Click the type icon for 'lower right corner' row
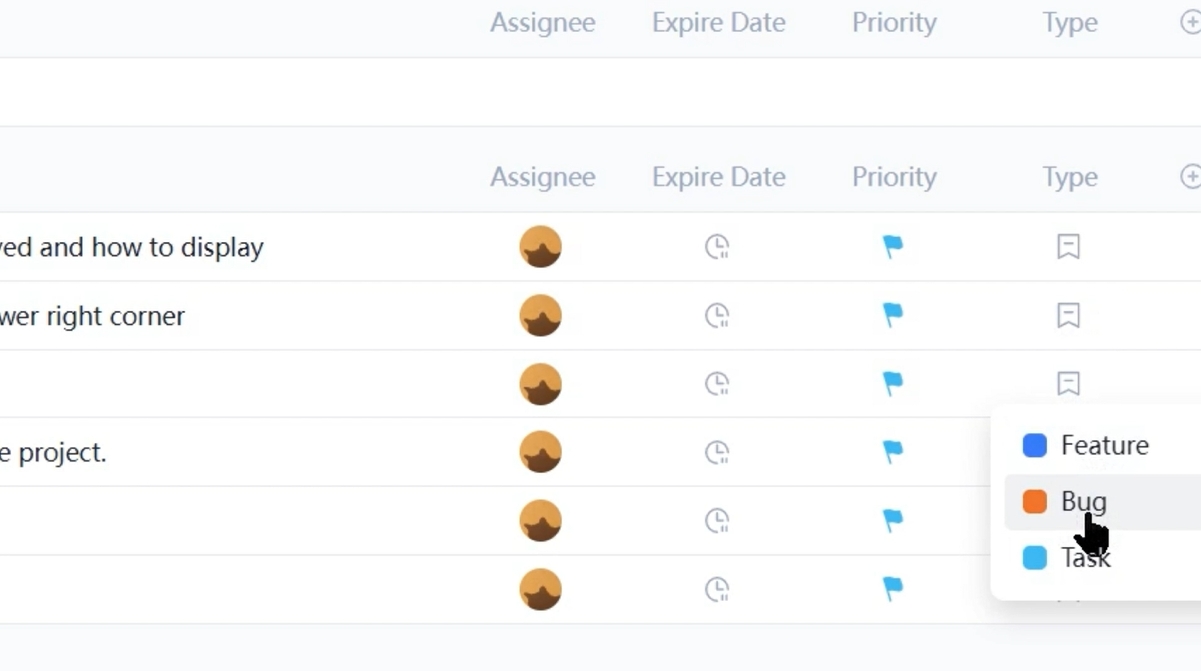Viewport: 1201px width, 671px height. [1068, 316]
